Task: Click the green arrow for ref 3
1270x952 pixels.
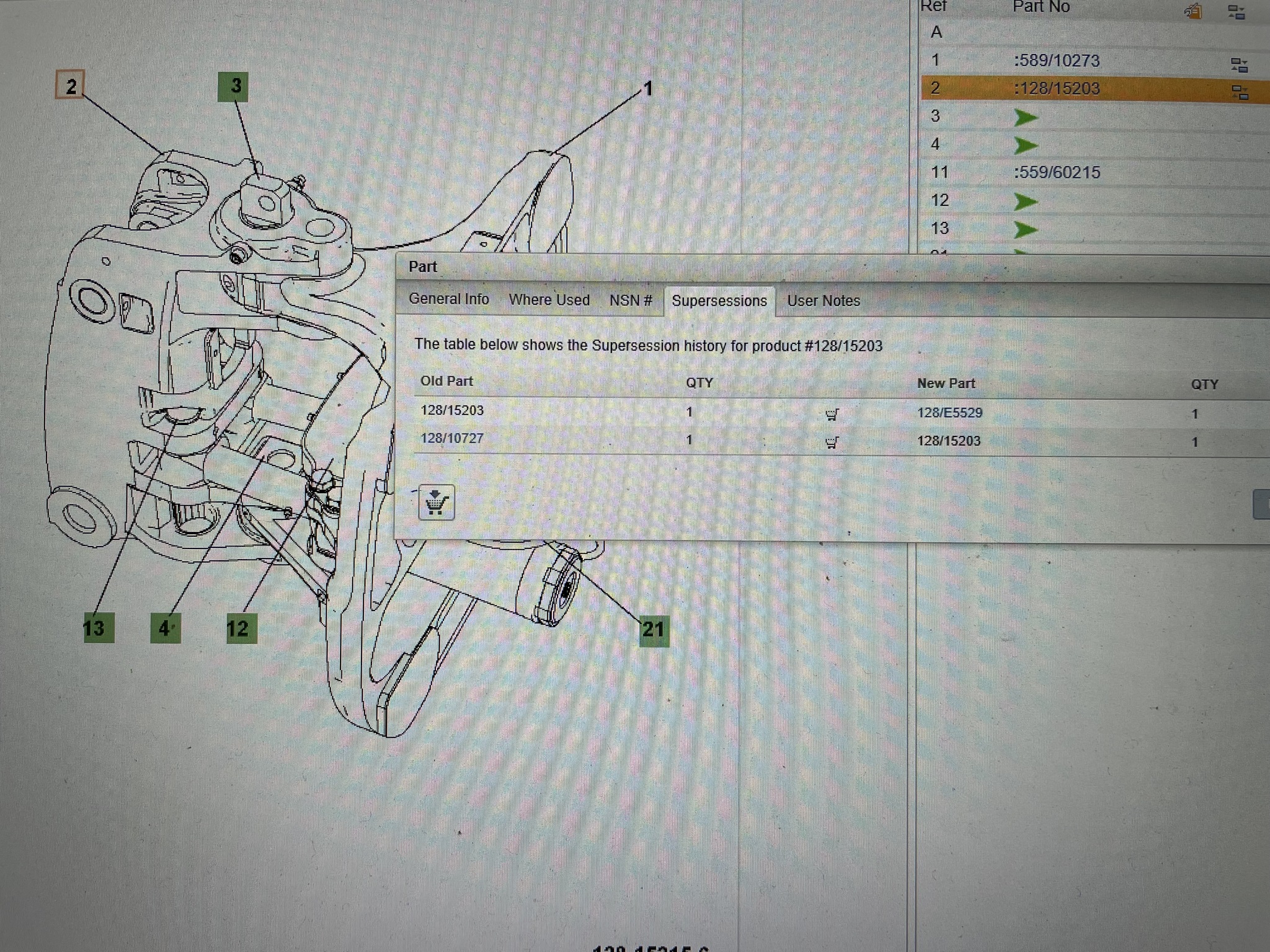Action: pos(1026,117)
